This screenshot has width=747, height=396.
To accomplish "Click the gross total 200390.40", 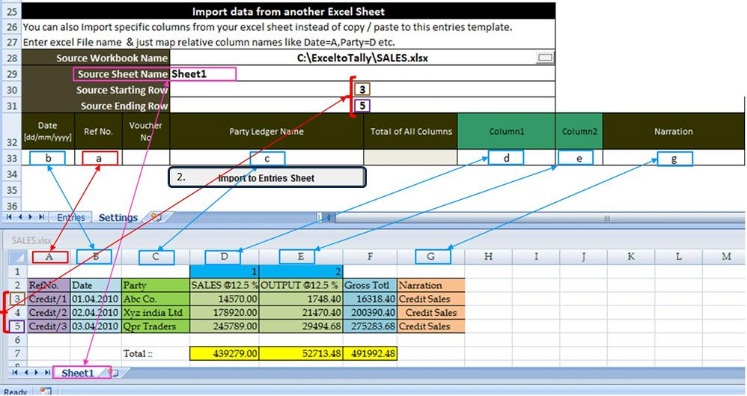I will click(x=370, y=313).
